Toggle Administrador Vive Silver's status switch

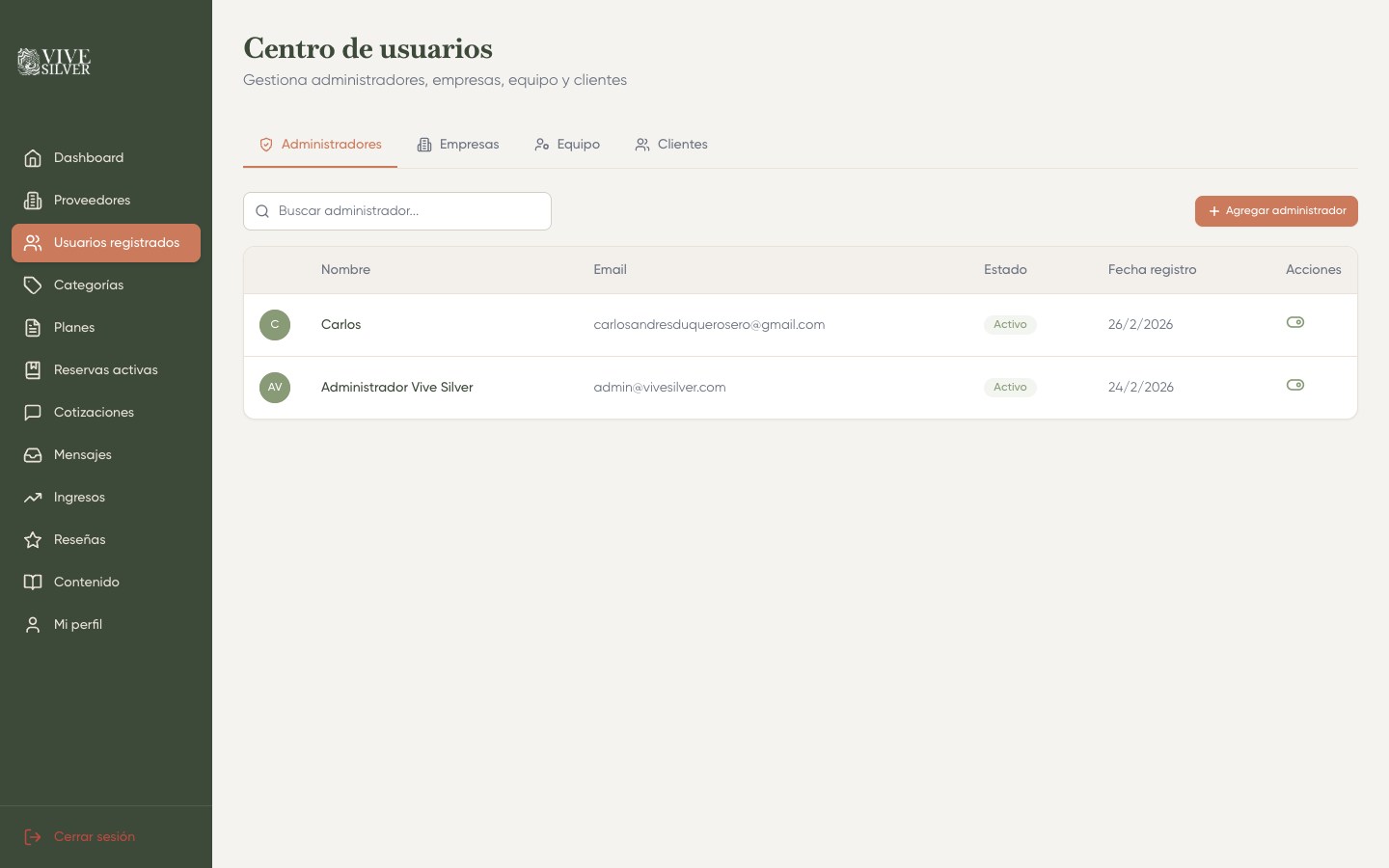pyautogui.click(x=1295, y=385)
